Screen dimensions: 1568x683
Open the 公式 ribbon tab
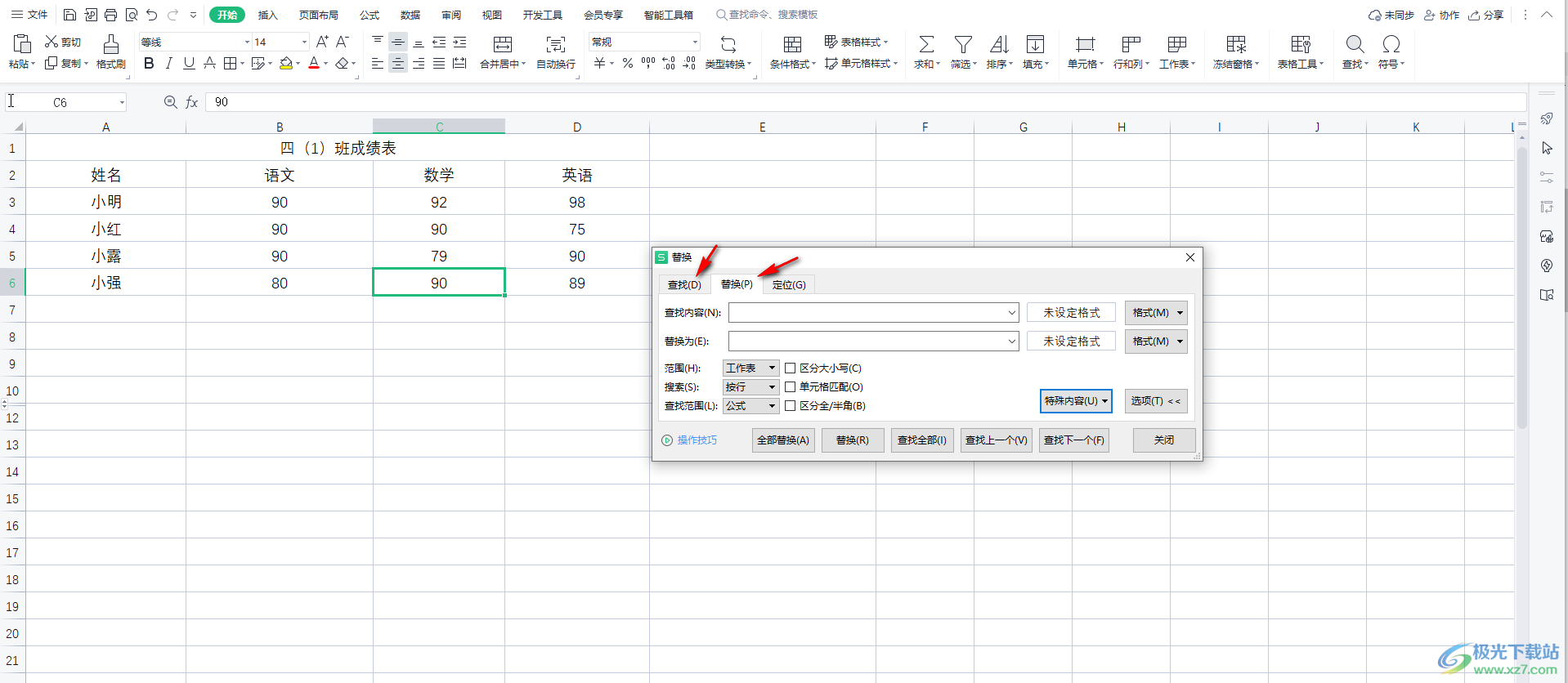point(370,15)
